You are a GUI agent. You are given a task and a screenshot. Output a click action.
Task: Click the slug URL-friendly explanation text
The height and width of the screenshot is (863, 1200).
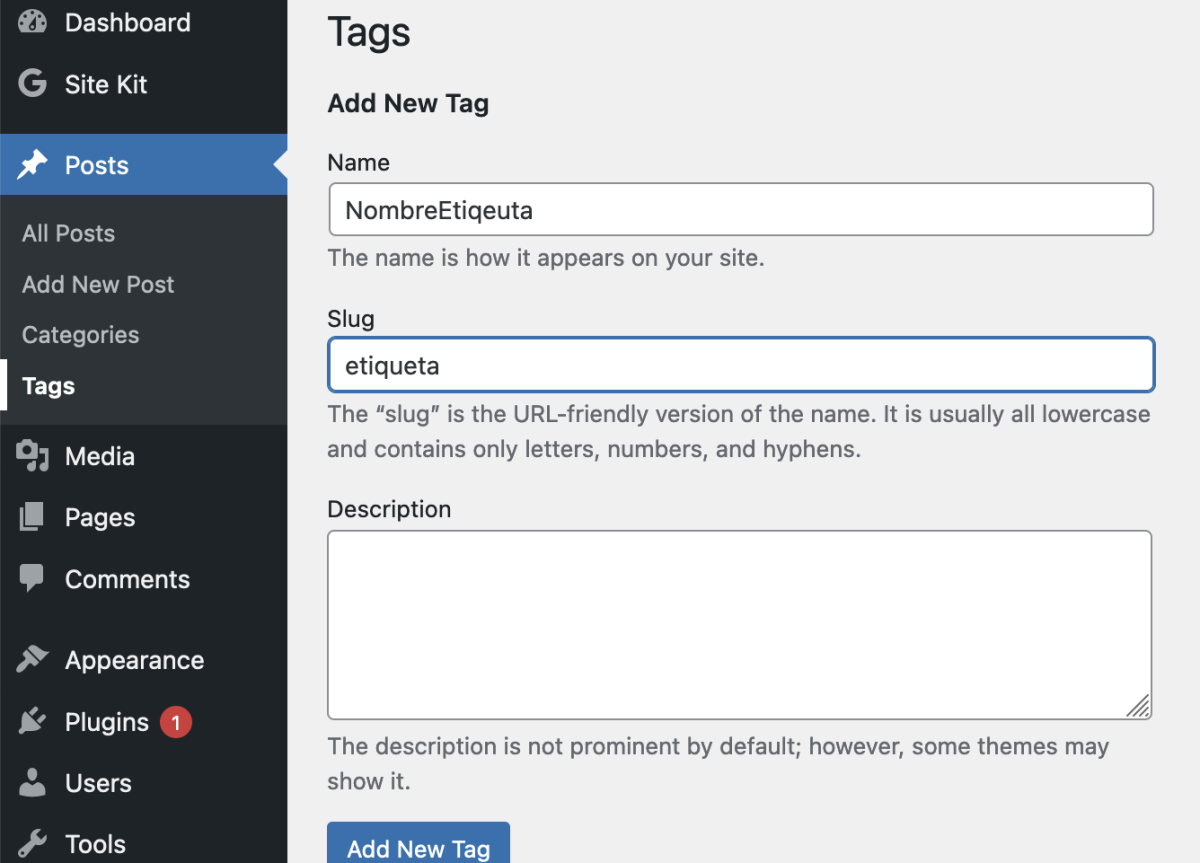coord(739,432)
